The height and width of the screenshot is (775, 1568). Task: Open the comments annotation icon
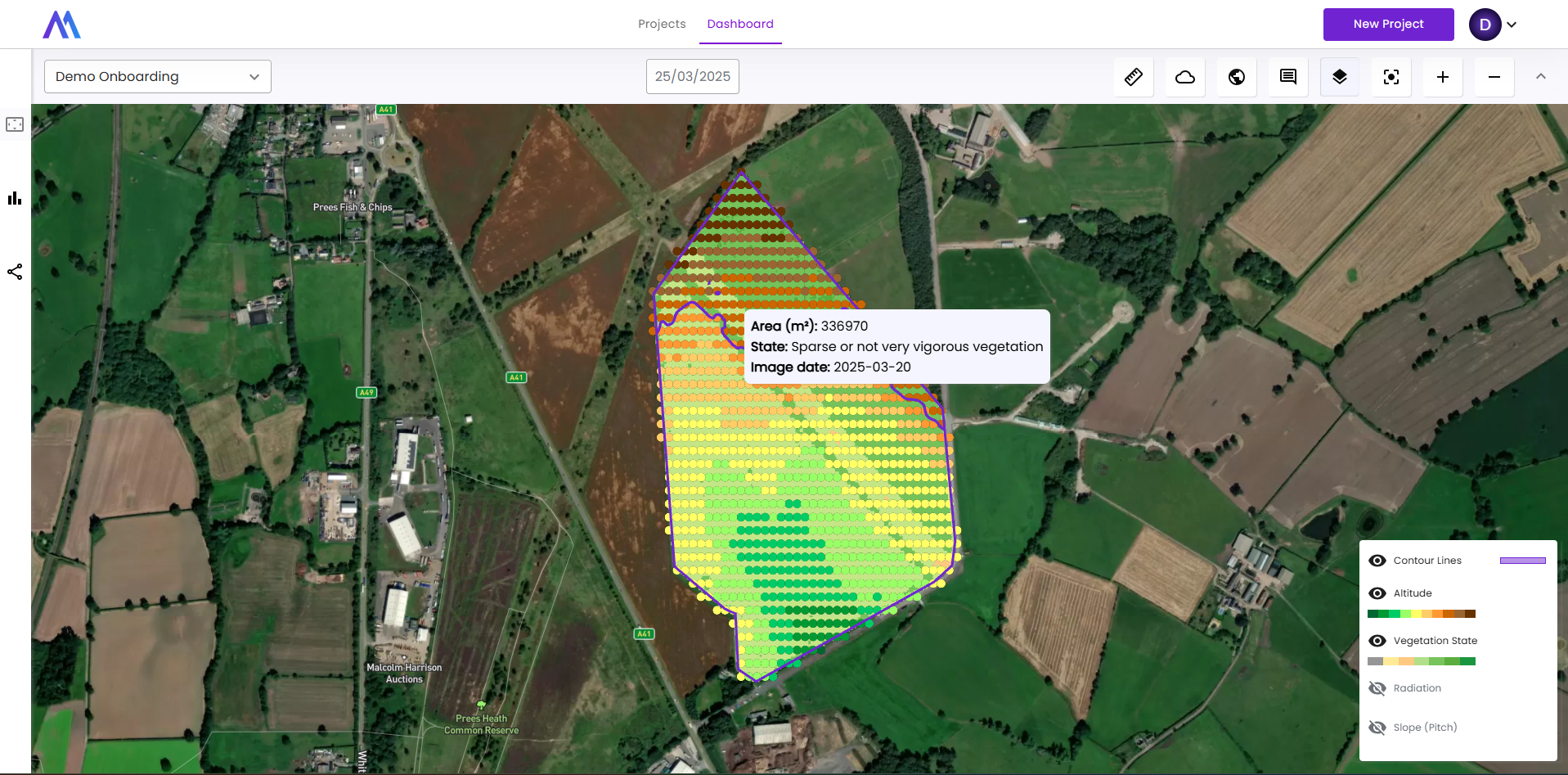(1288, 77)
